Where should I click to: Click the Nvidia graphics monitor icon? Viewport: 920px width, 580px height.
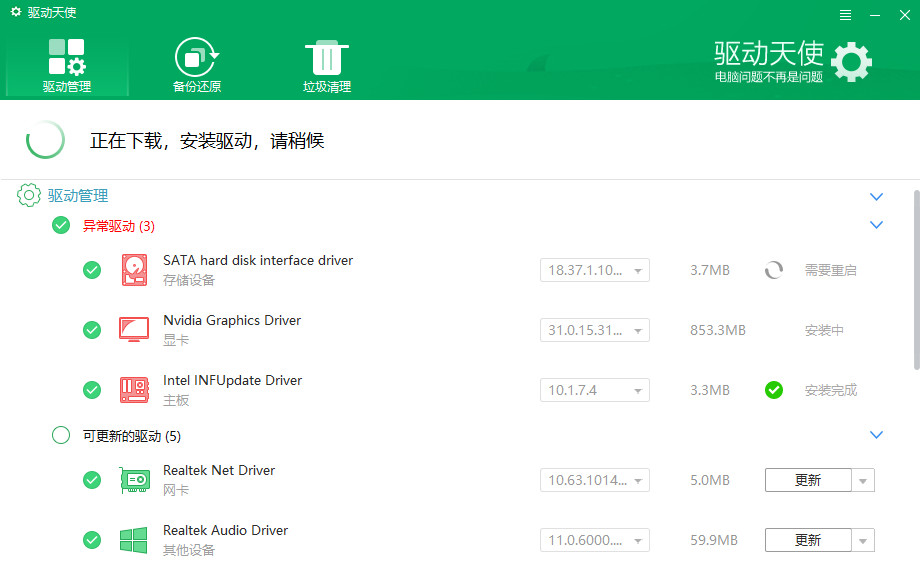133,330
